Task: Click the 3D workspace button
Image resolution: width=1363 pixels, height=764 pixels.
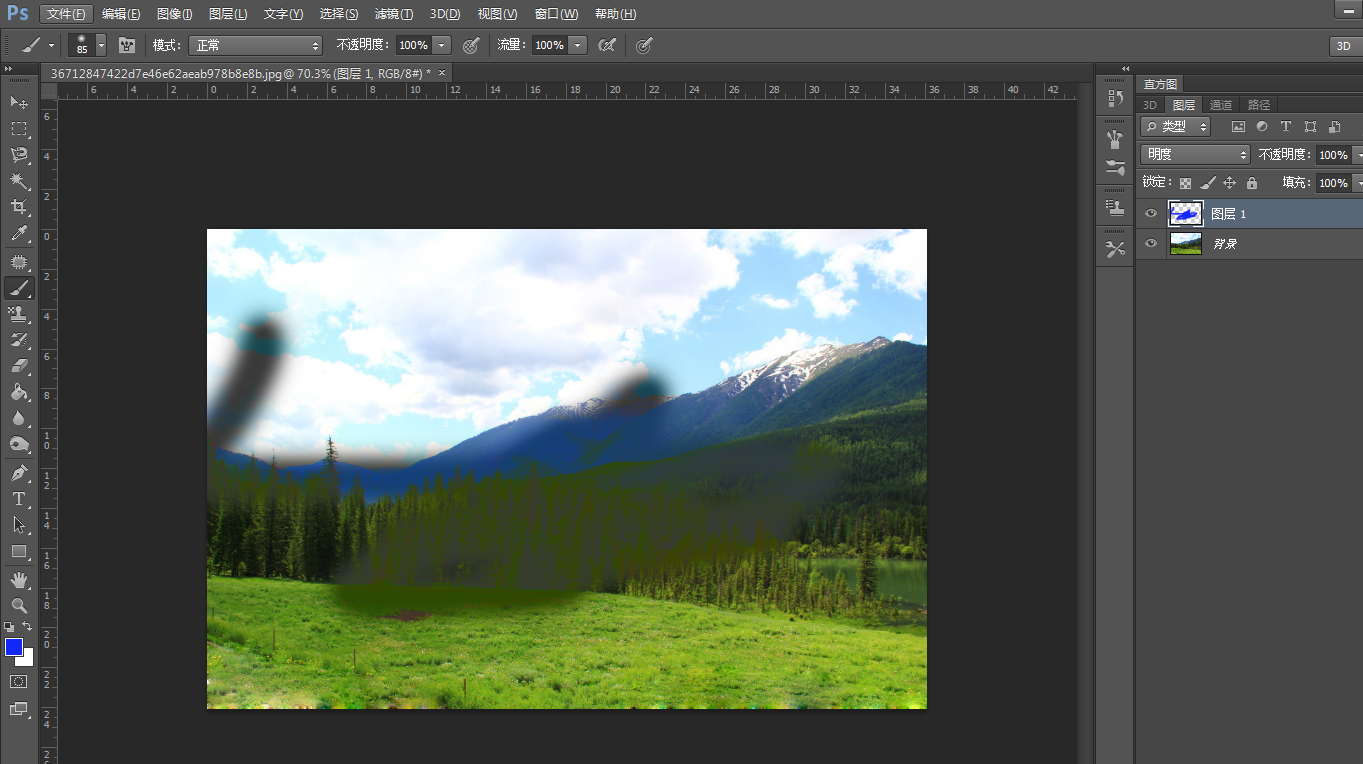Action: pyautogui.click(x=1344, y=46)
